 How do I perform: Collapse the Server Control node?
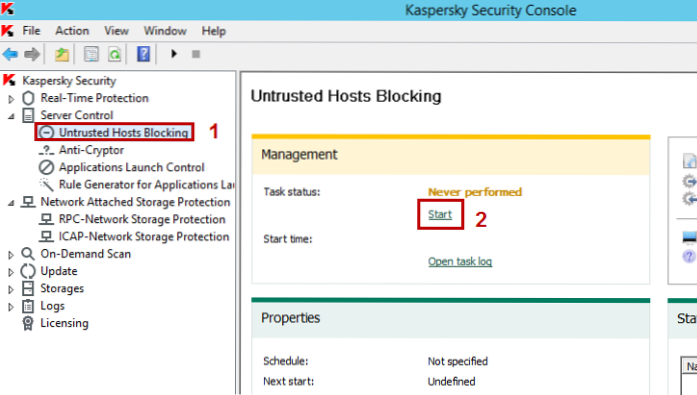point(11,116)
